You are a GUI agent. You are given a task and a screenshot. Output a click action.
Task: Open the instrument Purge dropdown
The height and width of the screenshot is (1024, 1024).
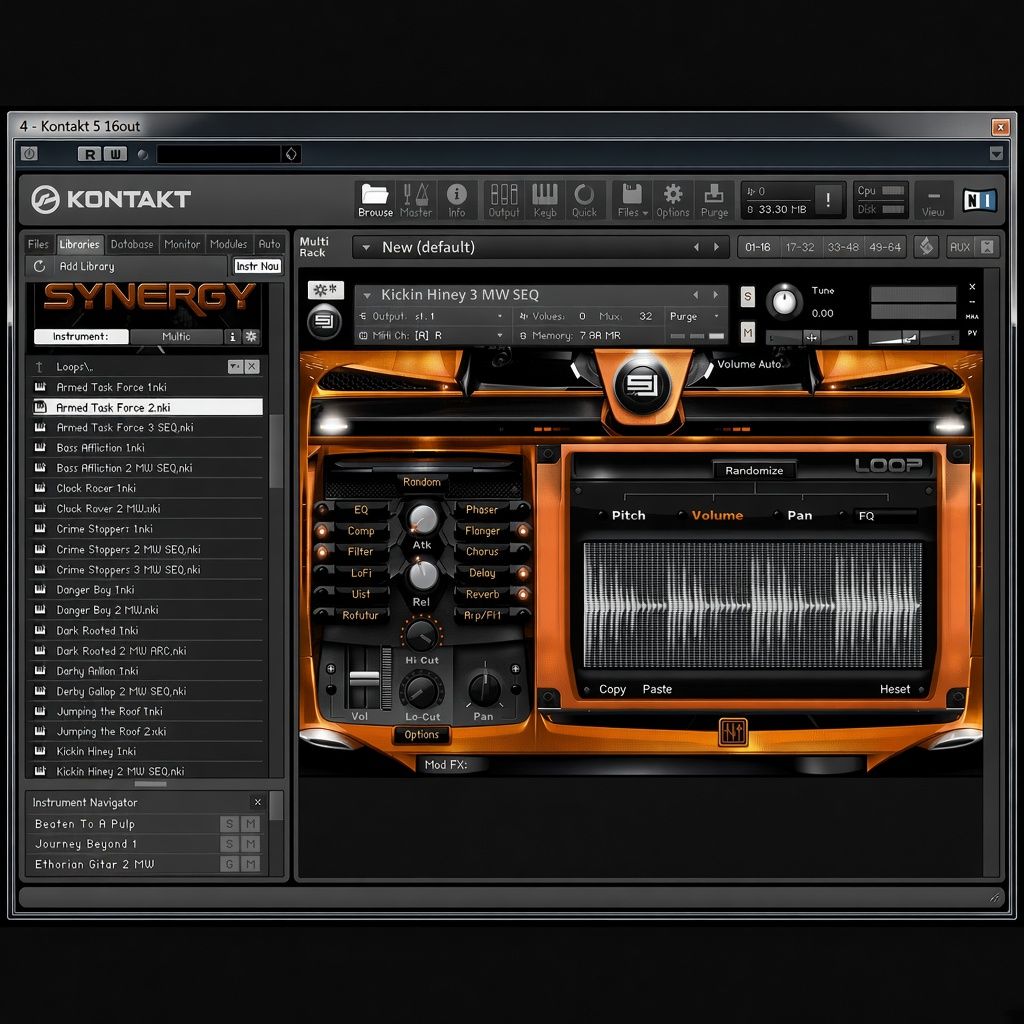tap(716, 316)
